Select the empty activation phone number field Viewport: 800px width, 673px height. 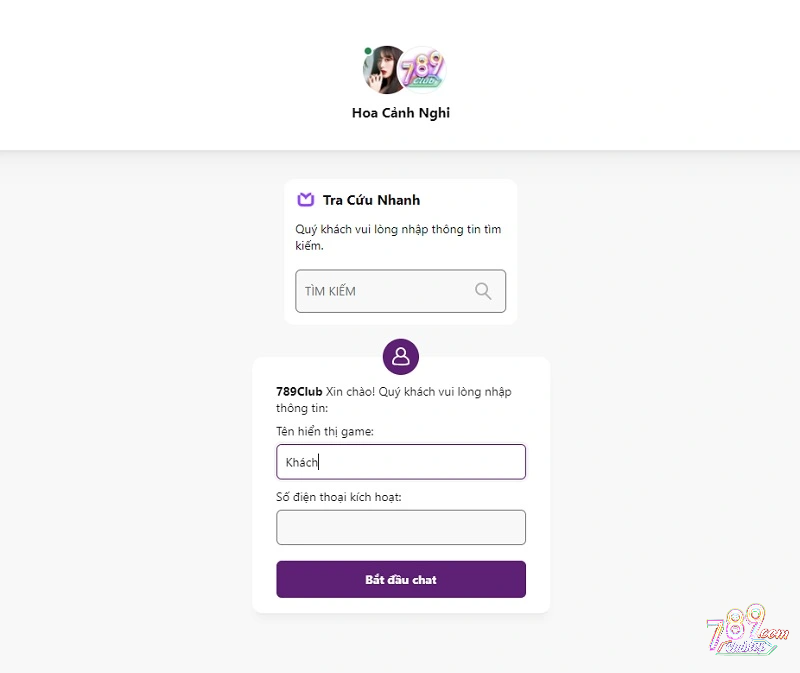click(x=400, y=527)
